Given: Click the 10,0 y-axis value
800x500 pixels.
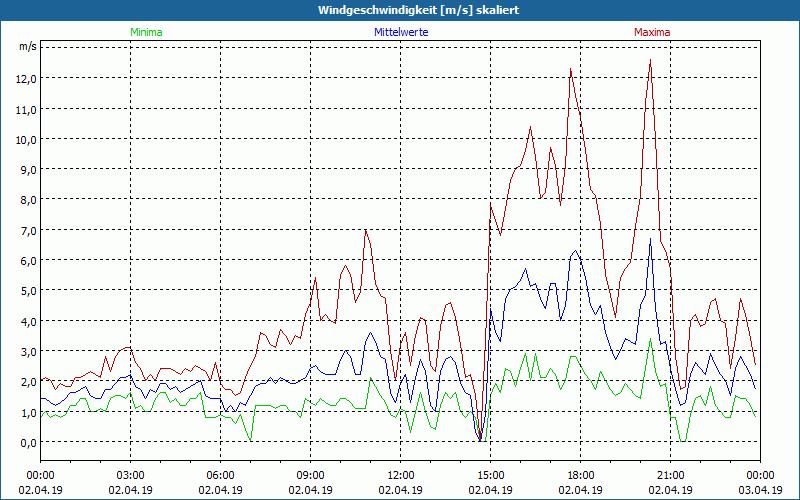Looking at the screenshot, I should 27,139.
